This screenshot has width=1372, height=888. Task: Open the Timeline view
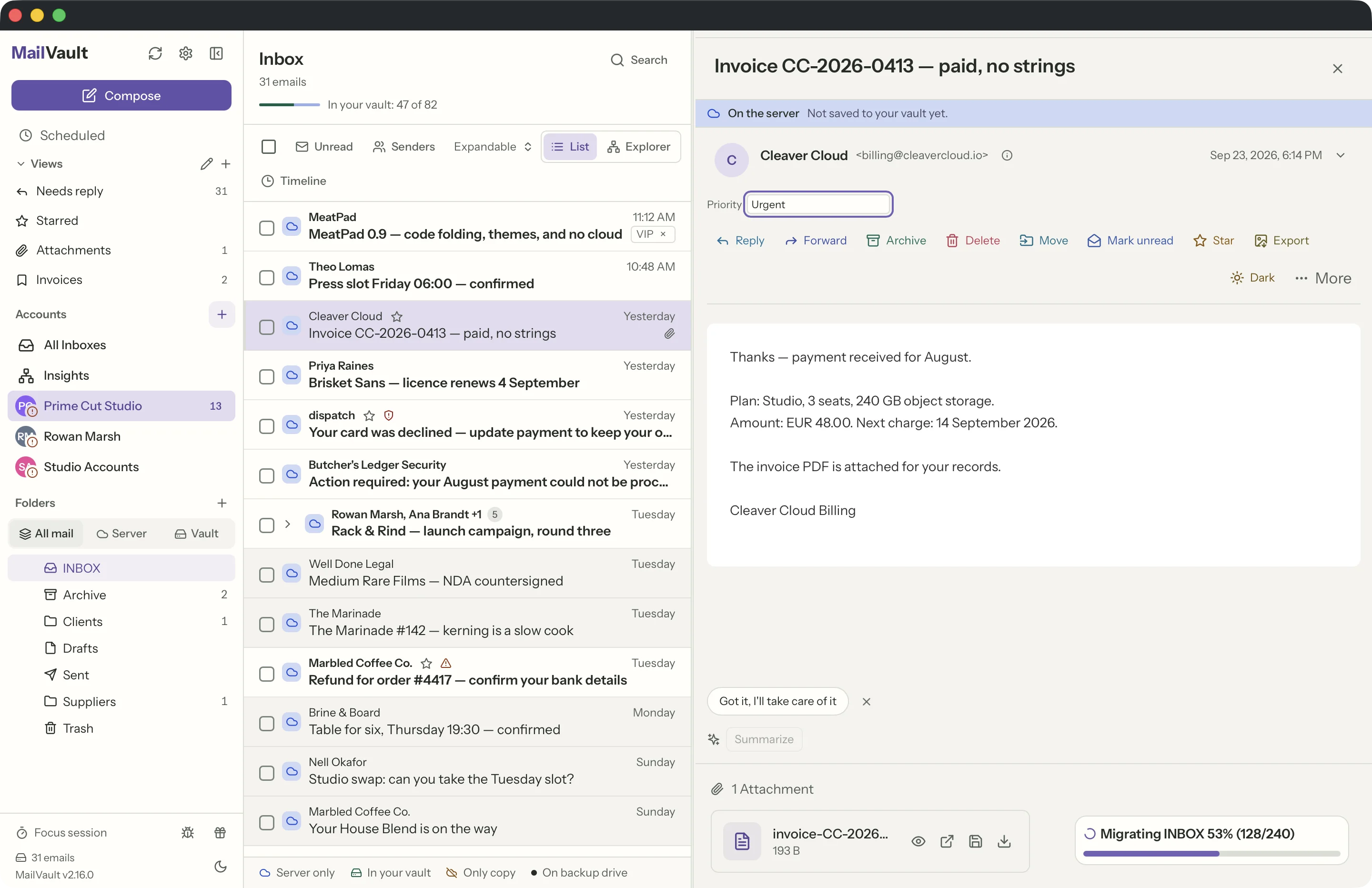tap(294, 181)
